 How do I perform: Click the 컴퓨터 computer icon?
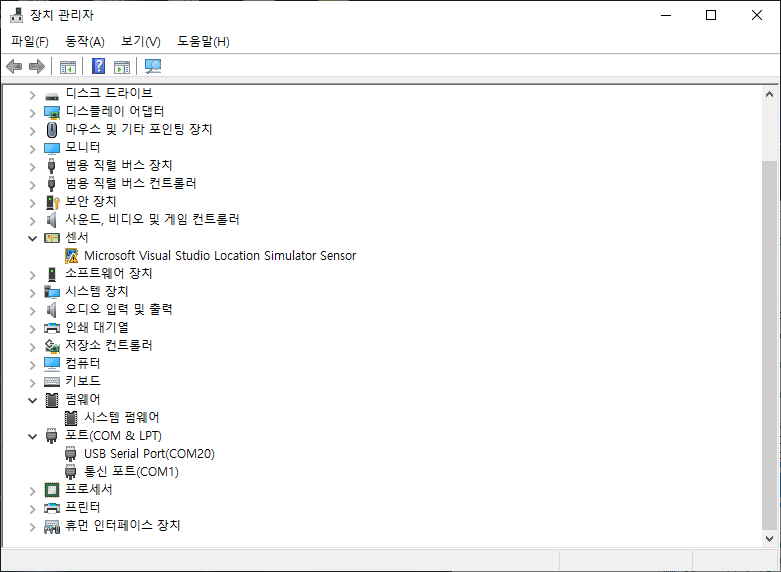[x=52, y=364]
